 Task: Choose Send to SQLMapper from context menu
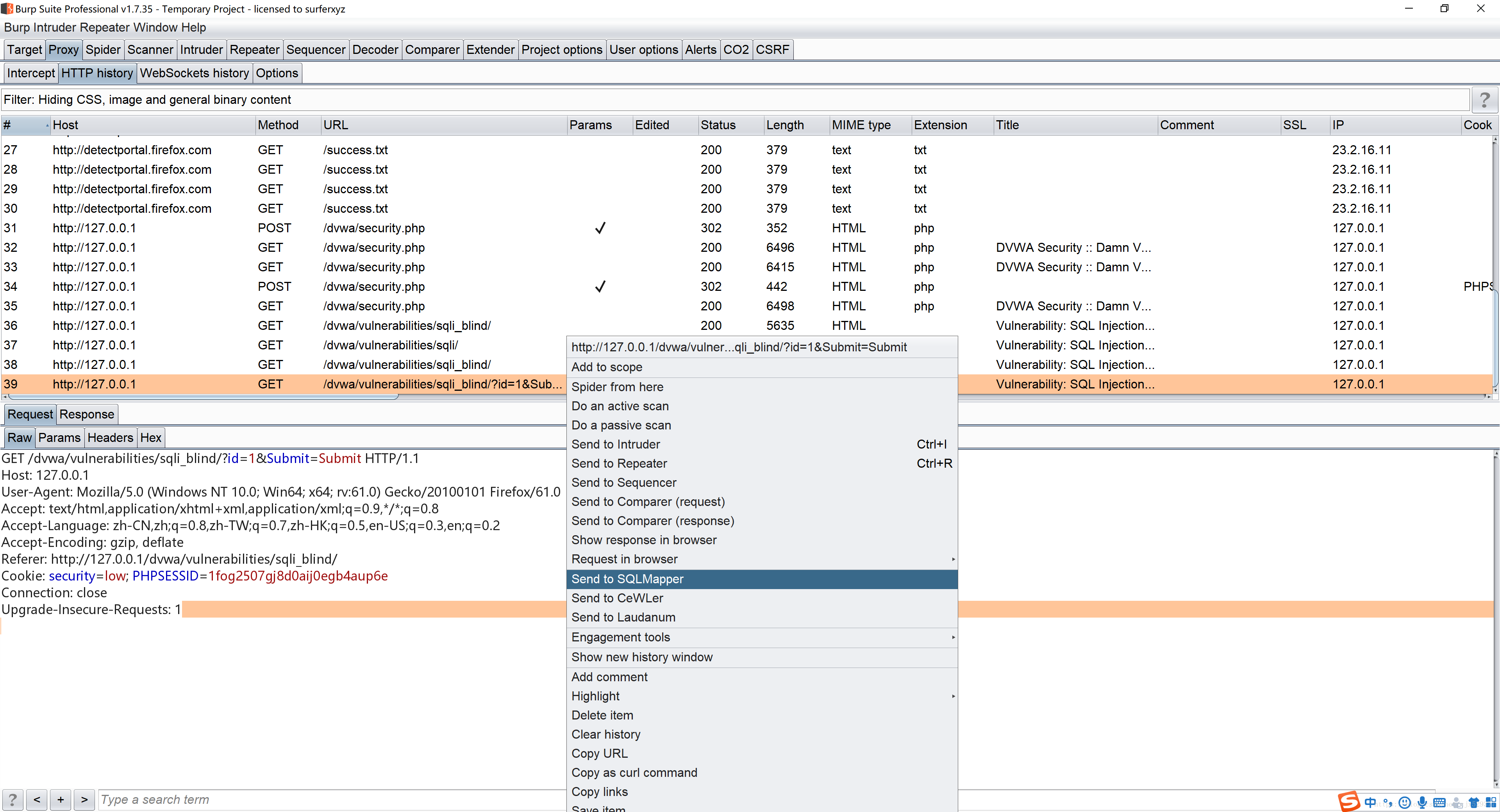762,579
